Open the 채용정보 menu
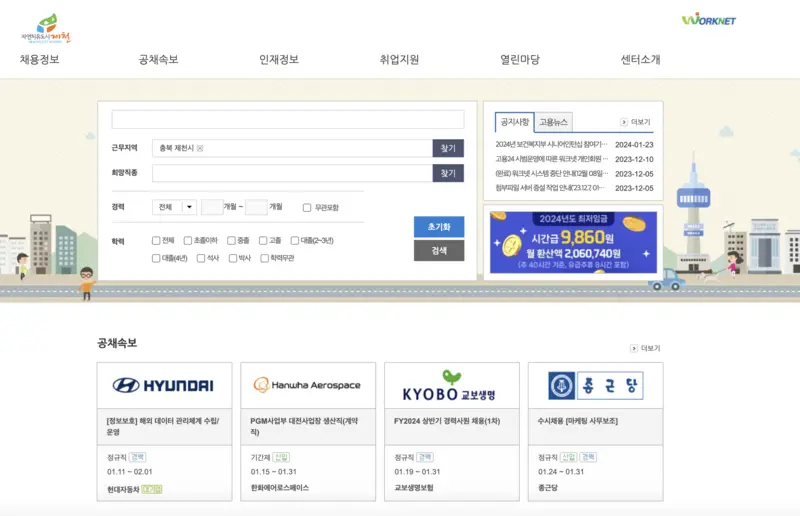The width and height of the screenshot is (800, 516). (x=40, y=60)
